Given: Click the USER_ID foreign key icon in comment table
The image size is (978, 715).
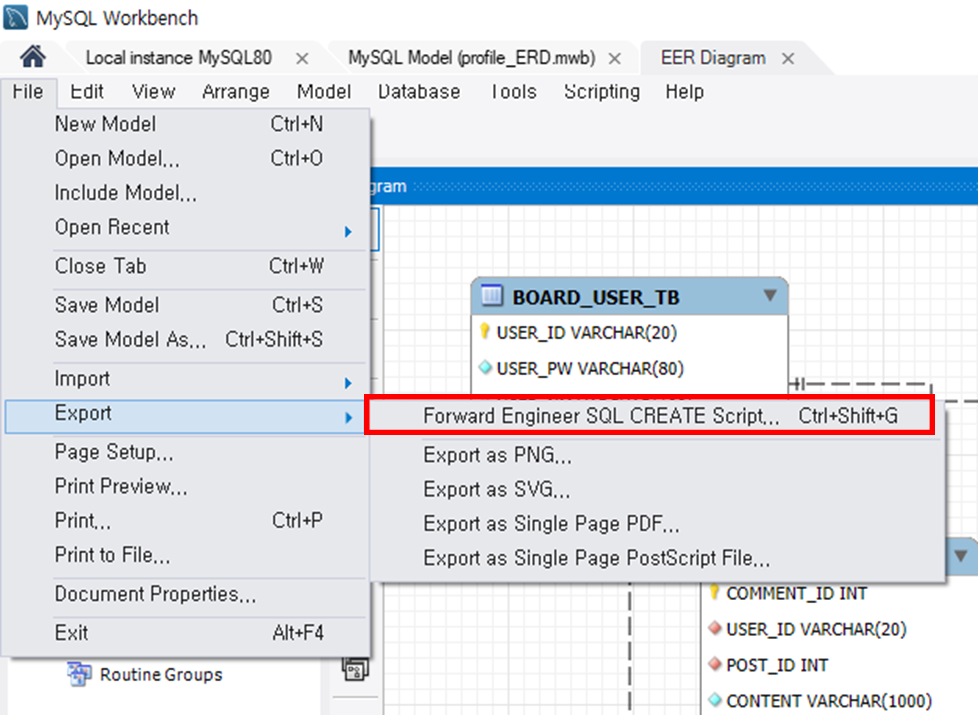Looking at the screenshot, I should pos(715,628).
